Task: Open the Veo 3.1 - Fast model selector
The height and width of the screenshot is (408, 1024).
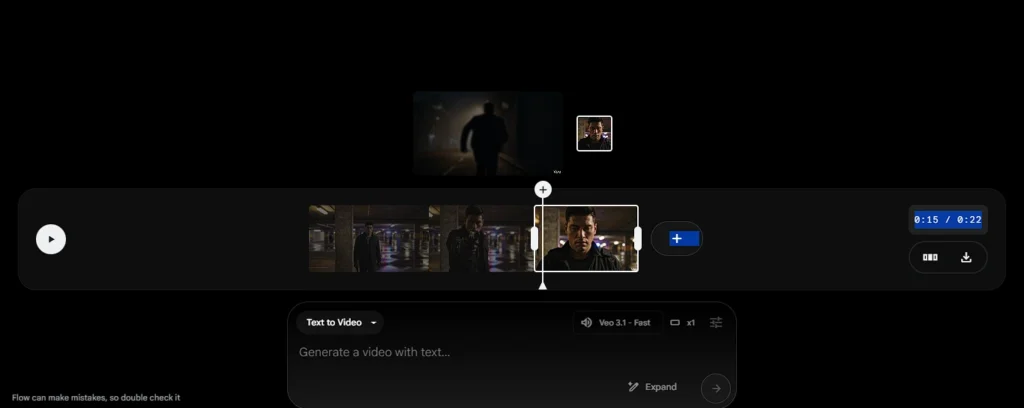Action: tap(617, 322)
